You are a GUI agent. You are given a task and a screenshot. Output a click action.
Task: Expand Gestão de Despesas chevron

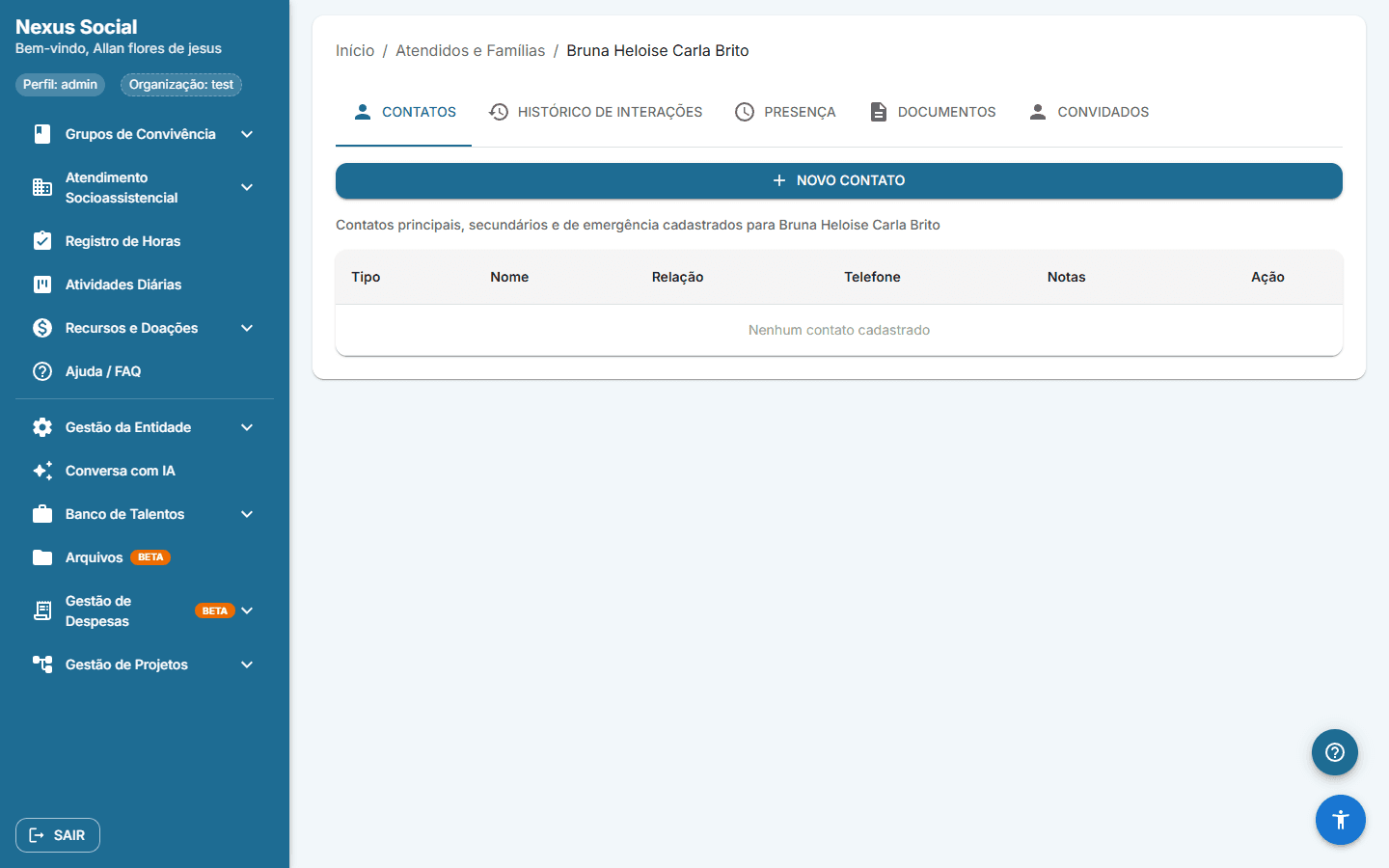(x=247, y=610)
